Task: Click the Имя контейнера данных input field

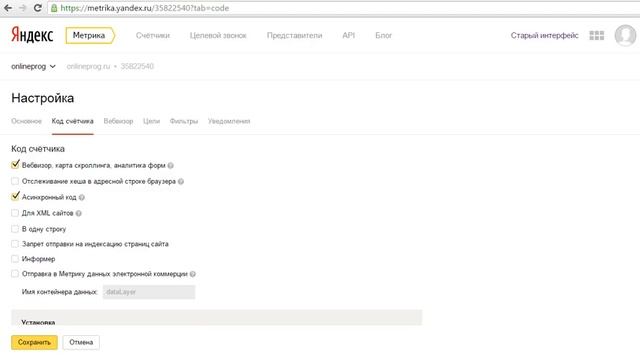Action: 149,292
